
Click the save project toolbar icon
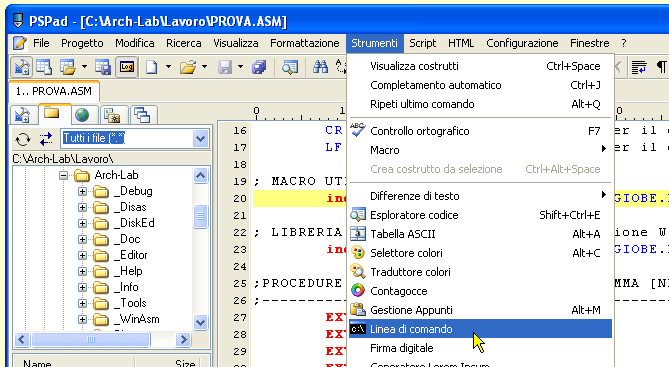point(103,67)
